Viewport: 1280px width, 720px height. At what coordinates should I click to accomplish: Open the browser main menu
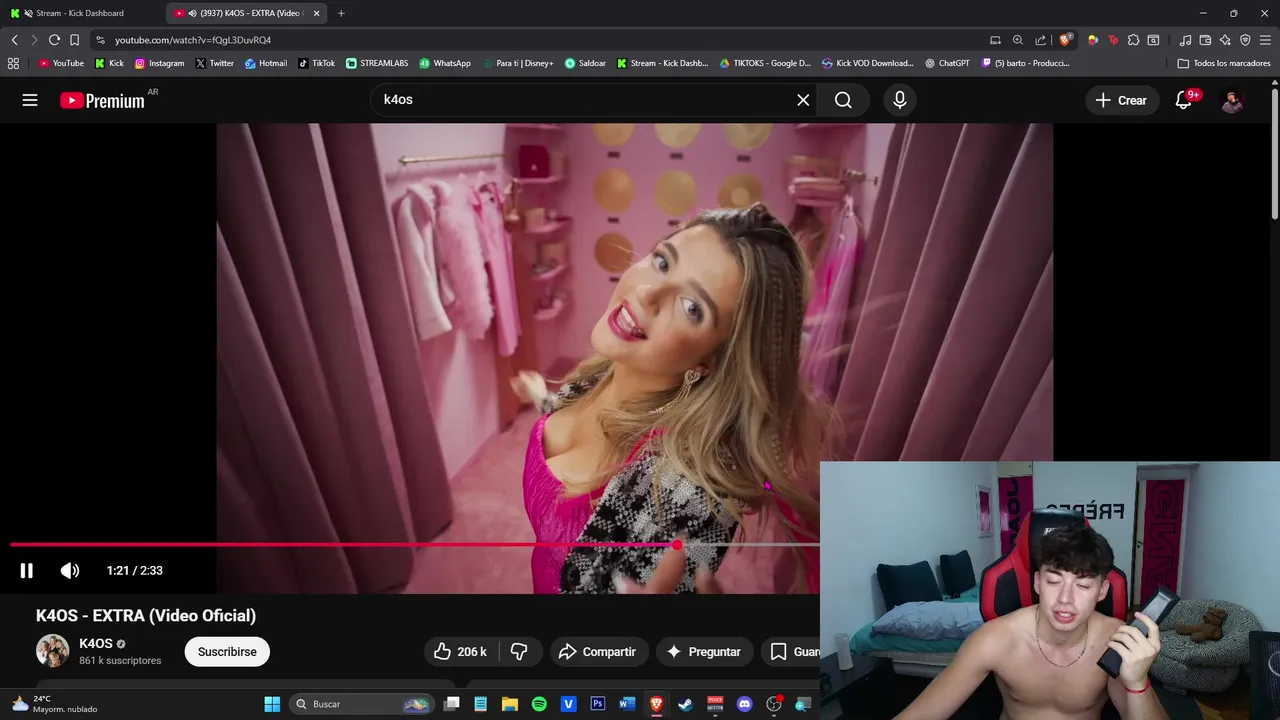(1266, 40)
